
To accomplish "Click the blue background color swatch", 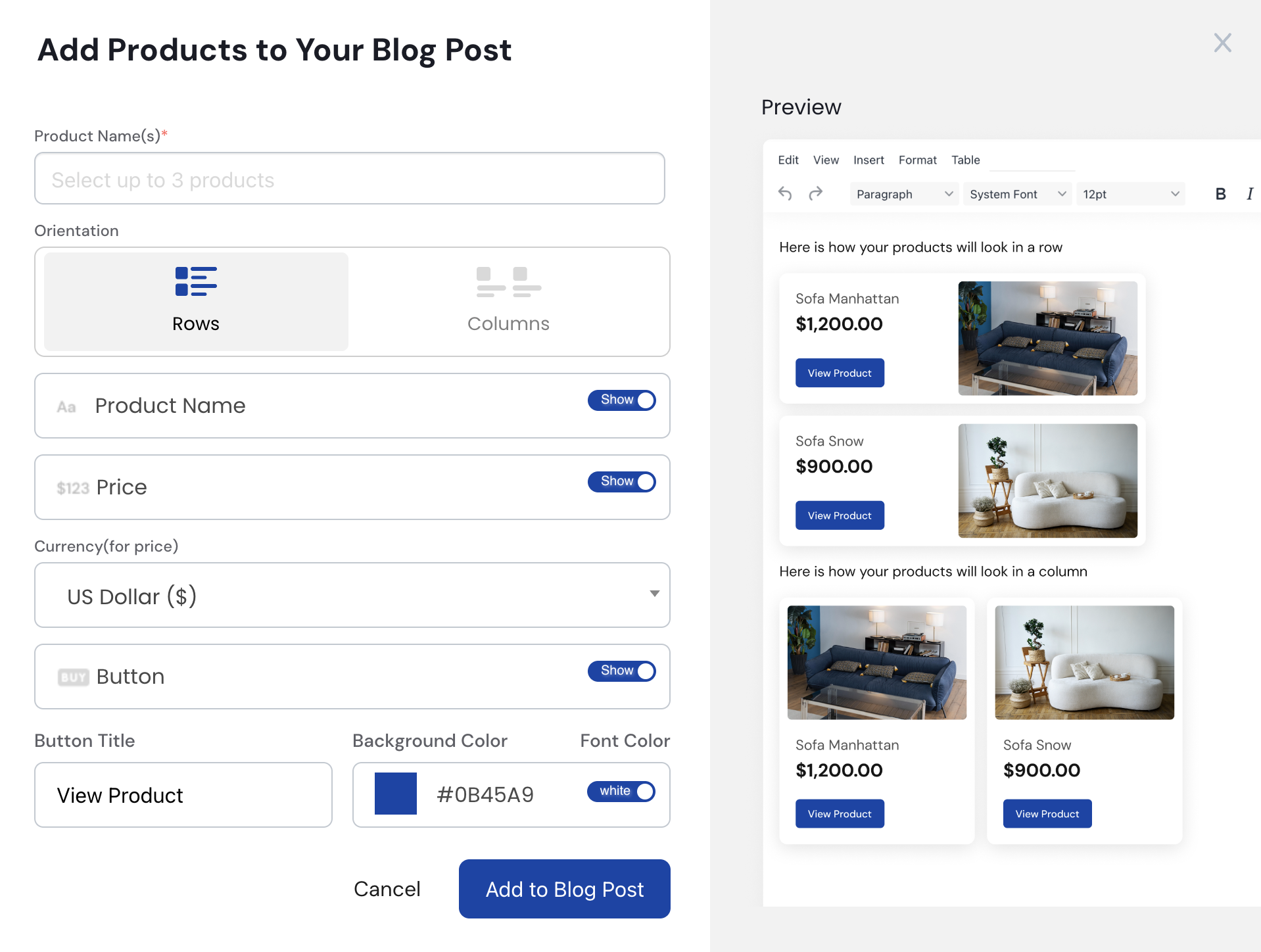I will point(396,794).
